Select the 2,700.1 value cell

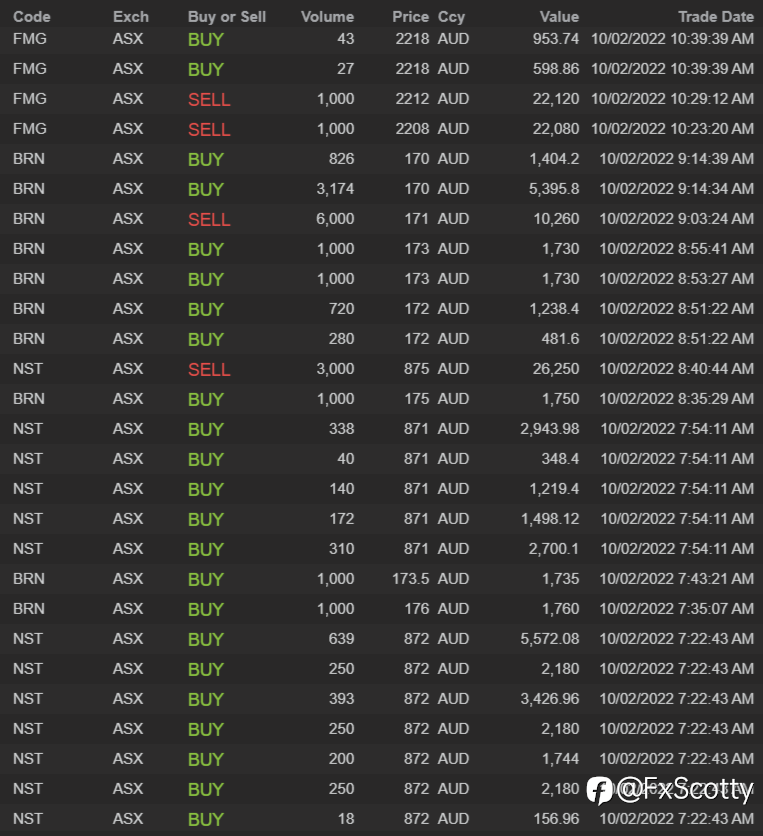pos(553,549)
